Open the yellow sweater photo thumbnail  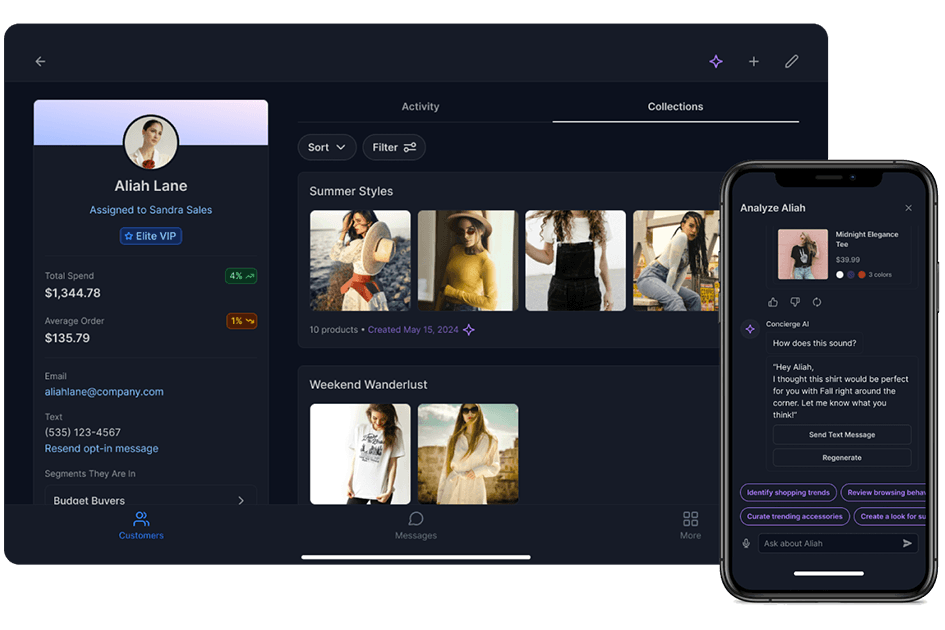[468, 260]
